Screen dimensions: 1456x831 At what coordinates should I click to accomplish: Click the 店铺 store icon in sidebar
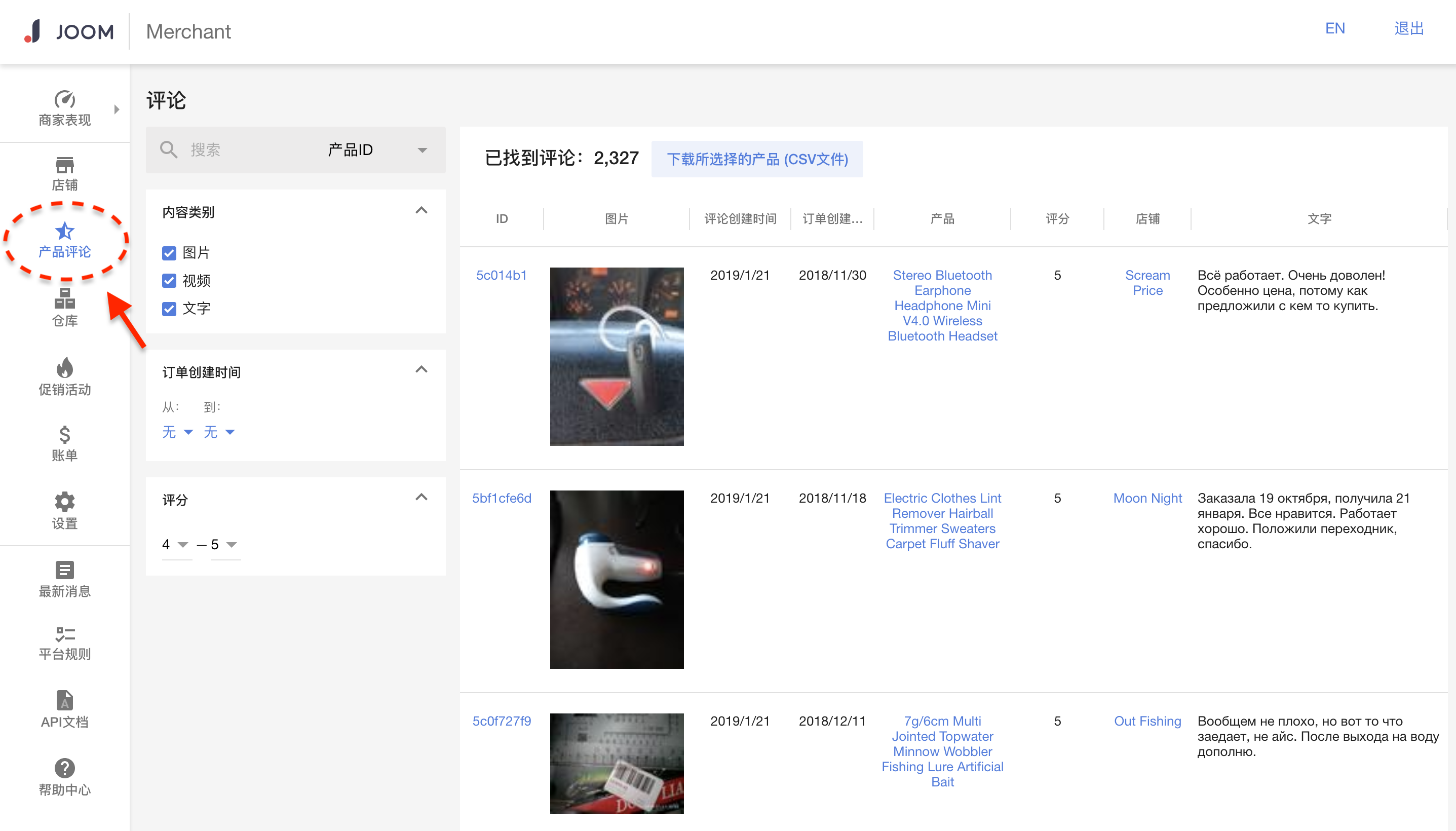[64, 165]
